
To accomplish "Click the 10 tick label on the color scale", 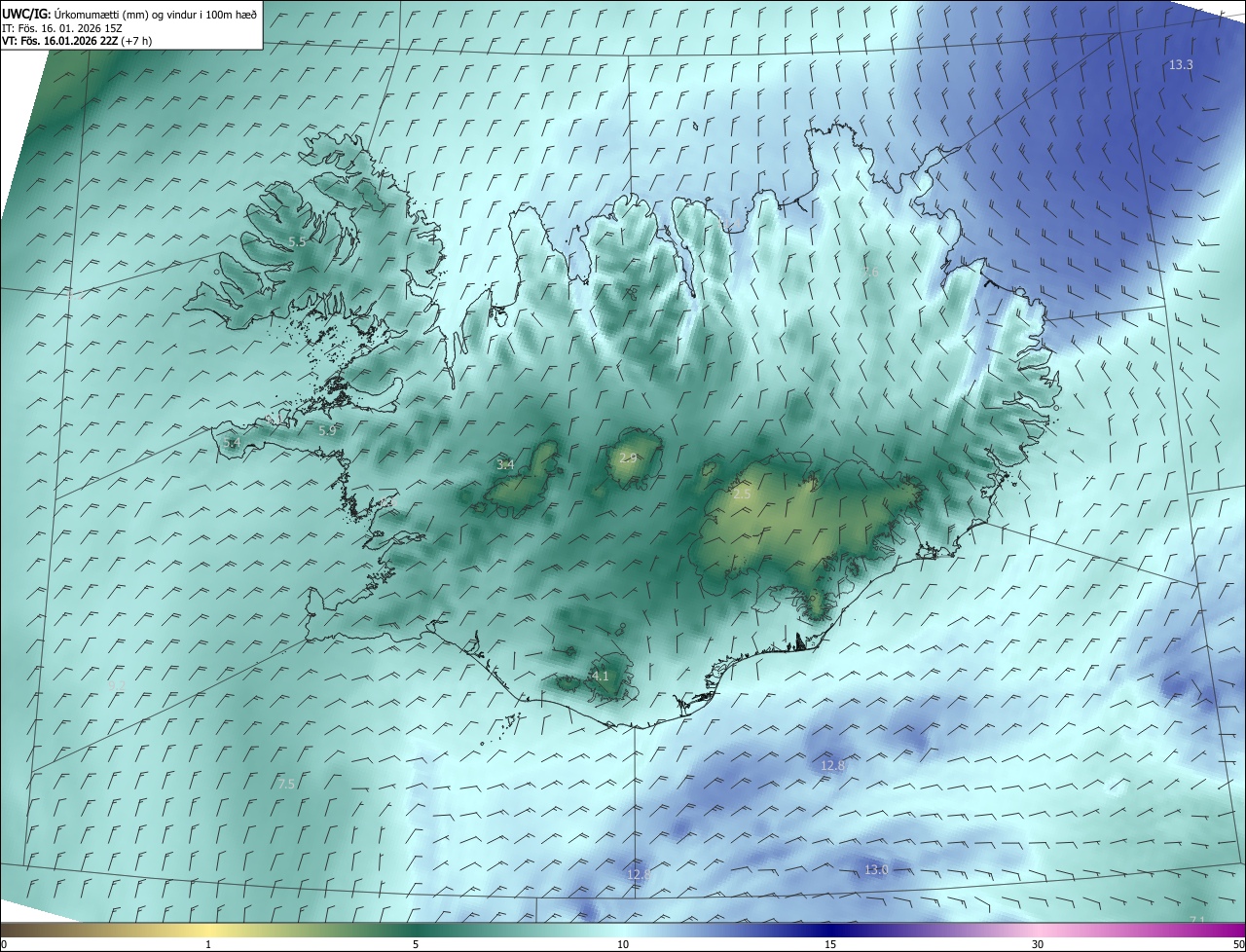I will [x=623, y=944].
